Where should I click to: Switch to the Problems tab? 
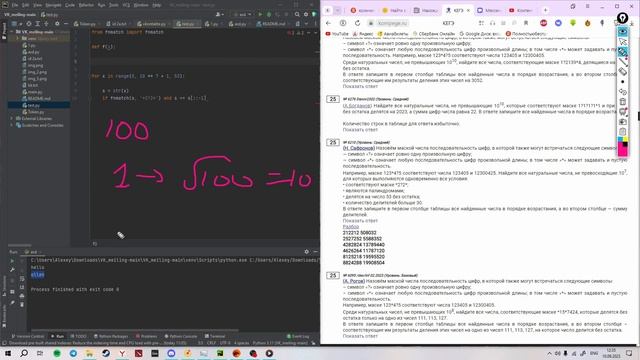146,336
